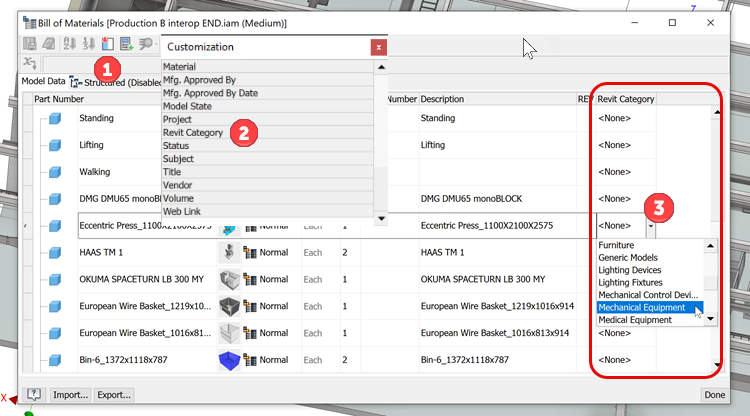
Task: Click the Customization list scroll-down arrow
Action: 381,219
